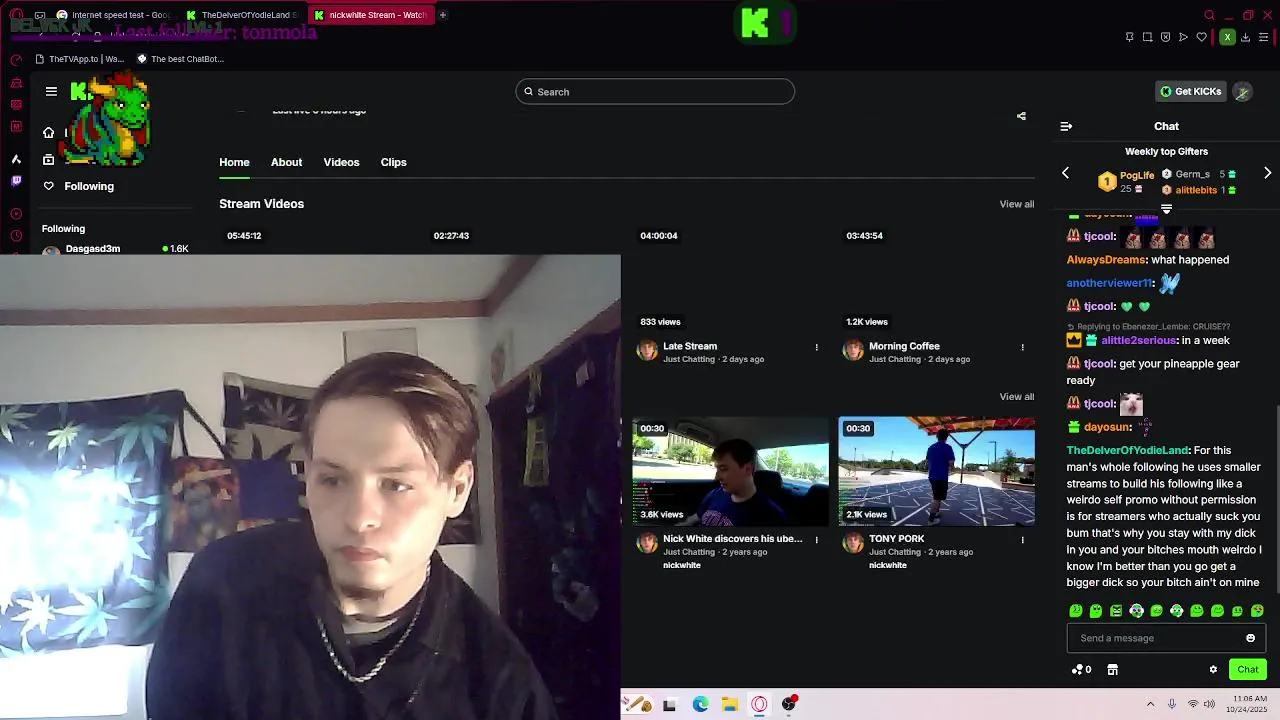1280x720 pixels.
Task: Open Microsoft Edge from taskbar
Action: pyautogui.click(x=700, y=704)
